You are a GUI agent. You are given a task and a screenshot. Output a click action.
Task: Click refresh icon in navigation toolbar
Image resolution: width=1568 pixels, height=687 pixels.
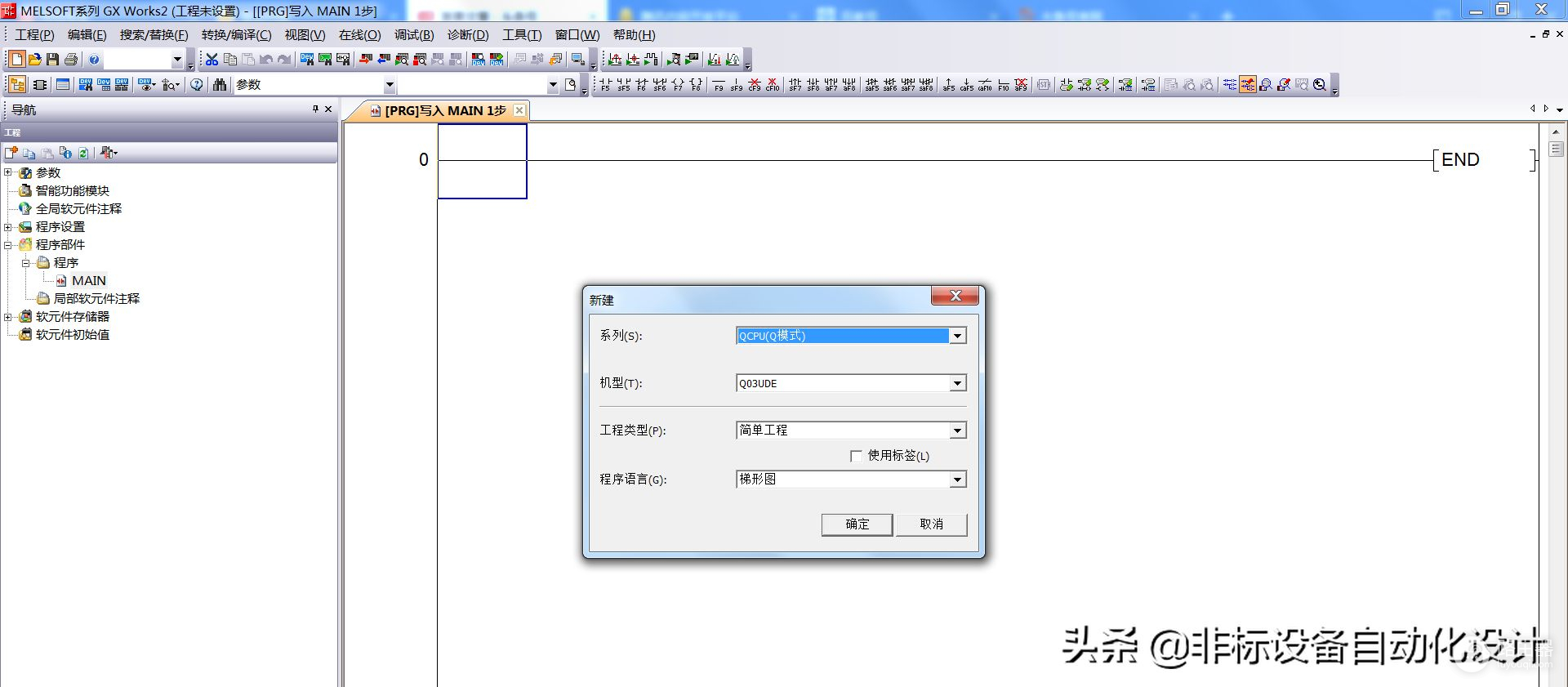(83, 153)
